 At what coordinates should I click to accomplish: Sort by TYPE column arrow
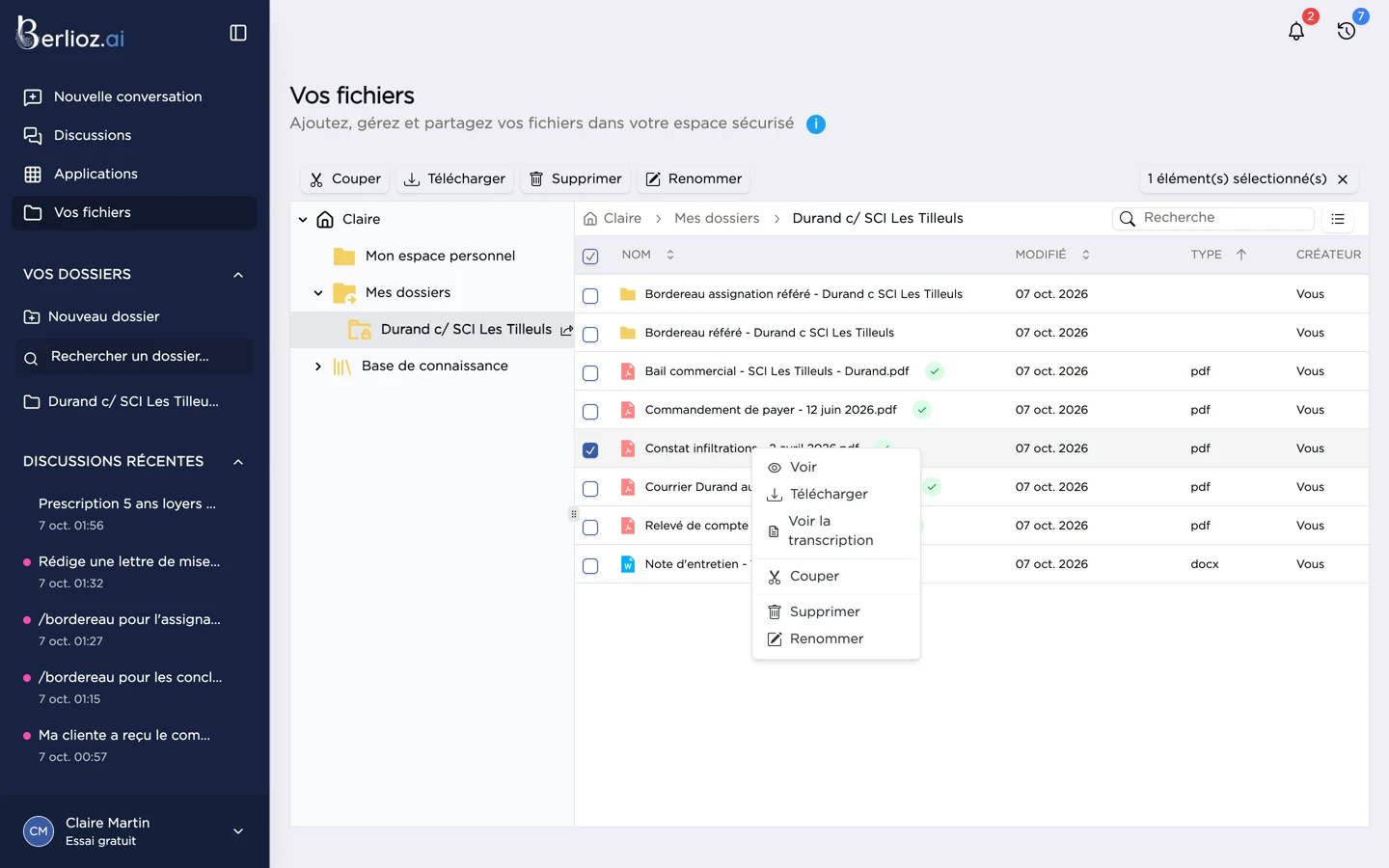coord(1241,255)
